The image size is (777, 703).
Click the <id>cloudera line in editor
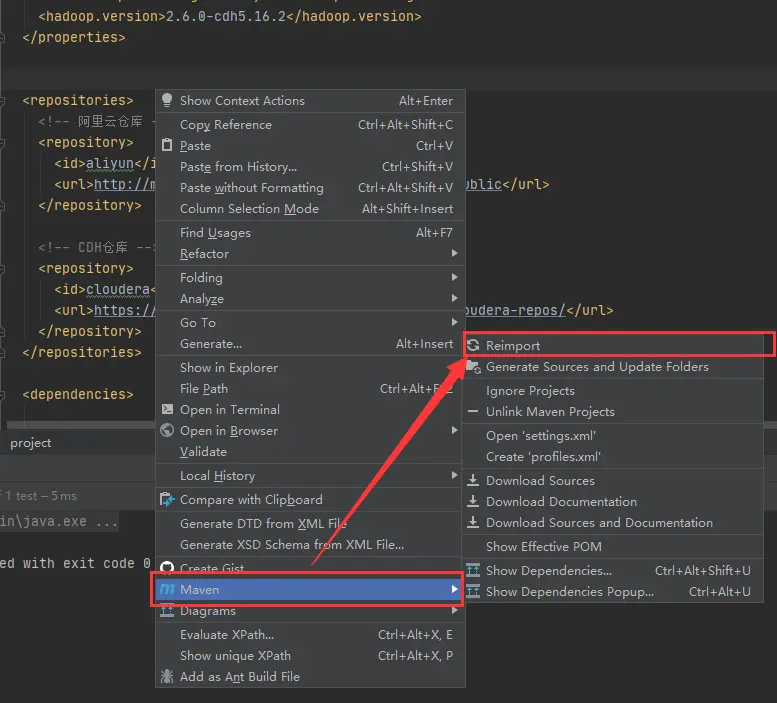click(x=105, y=289)
